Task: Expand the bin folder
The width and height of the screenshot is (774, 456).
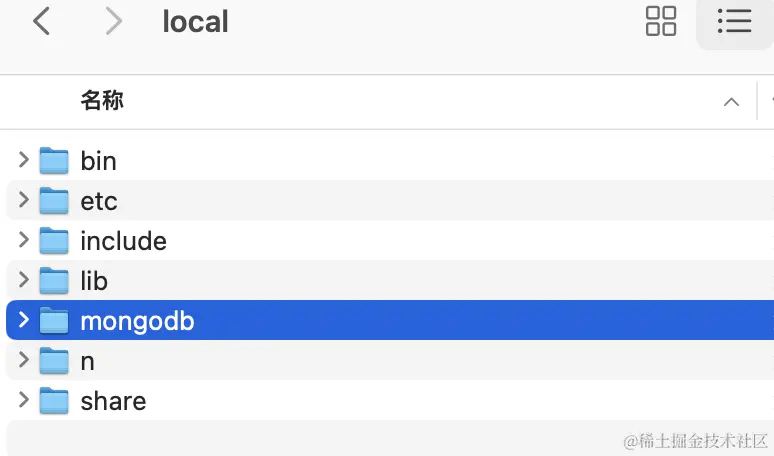Action: [x=23, y=159]
